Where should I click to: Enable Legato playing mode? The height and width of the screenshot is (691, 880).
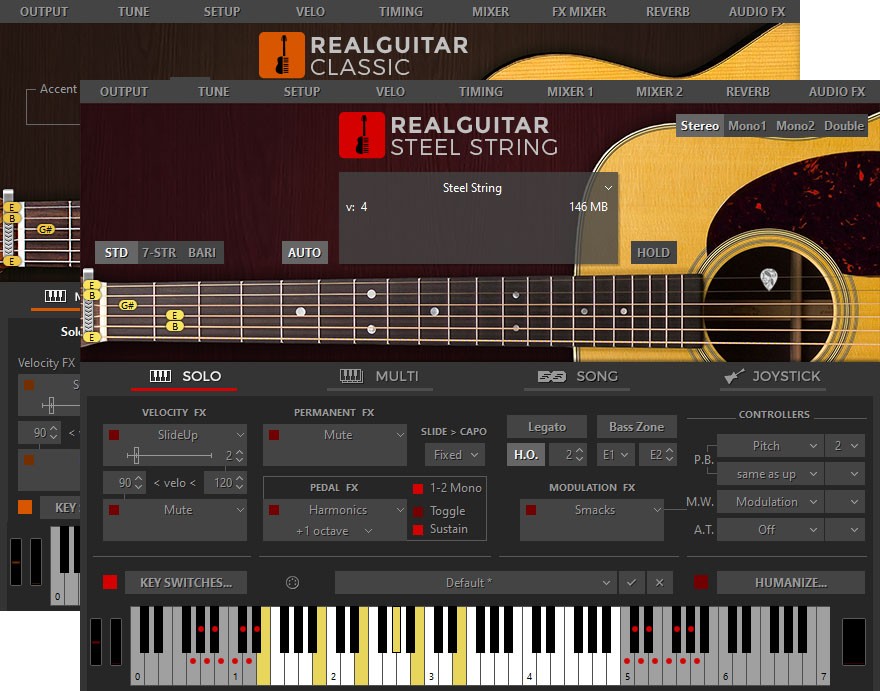coord(546,426)
